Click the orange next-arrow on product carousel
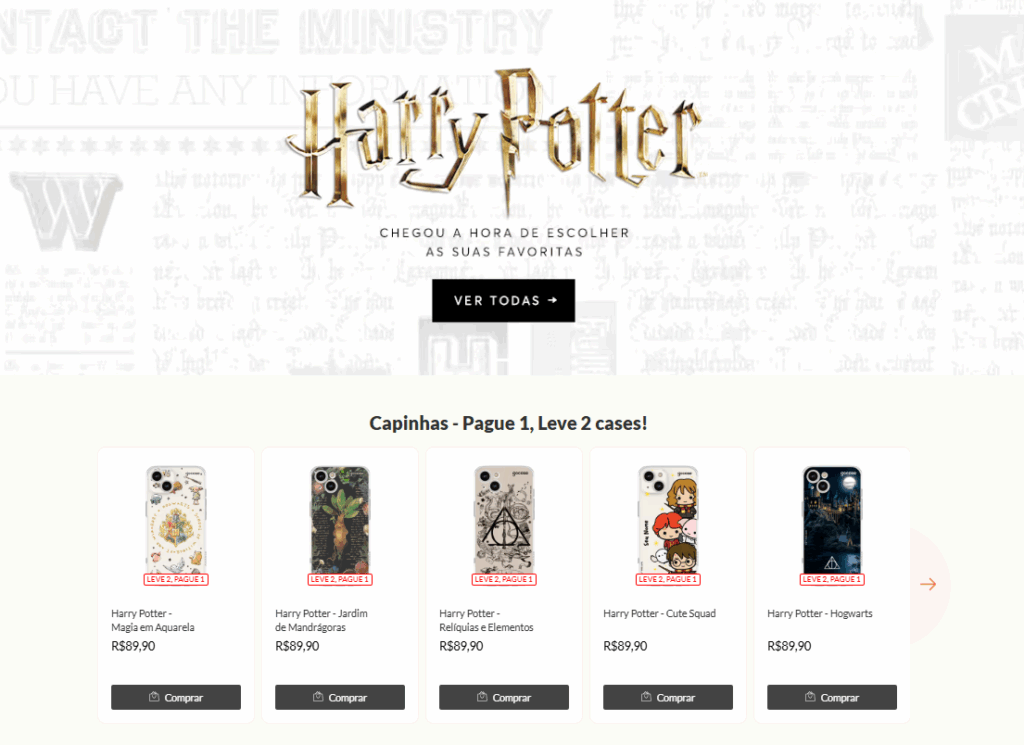 pyautogui.click(x=928, y=584)
